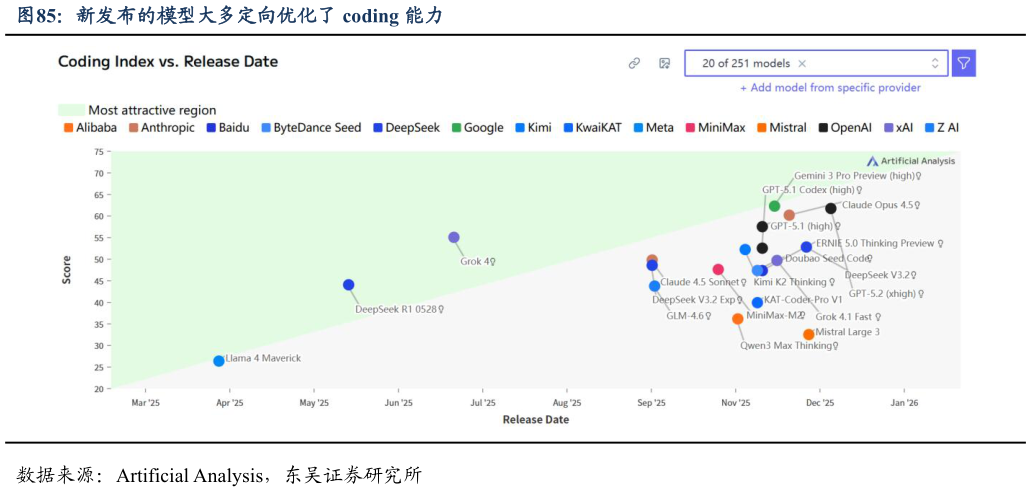Click the Qwen3 Max Thinking data point
This screenshot has width=1031, height=492.
738,319
